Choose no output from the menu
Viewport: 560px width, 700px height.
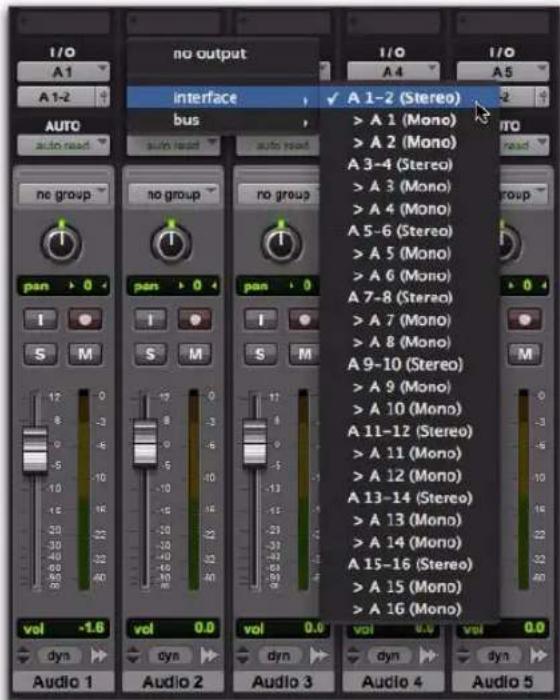pos(222,54)
